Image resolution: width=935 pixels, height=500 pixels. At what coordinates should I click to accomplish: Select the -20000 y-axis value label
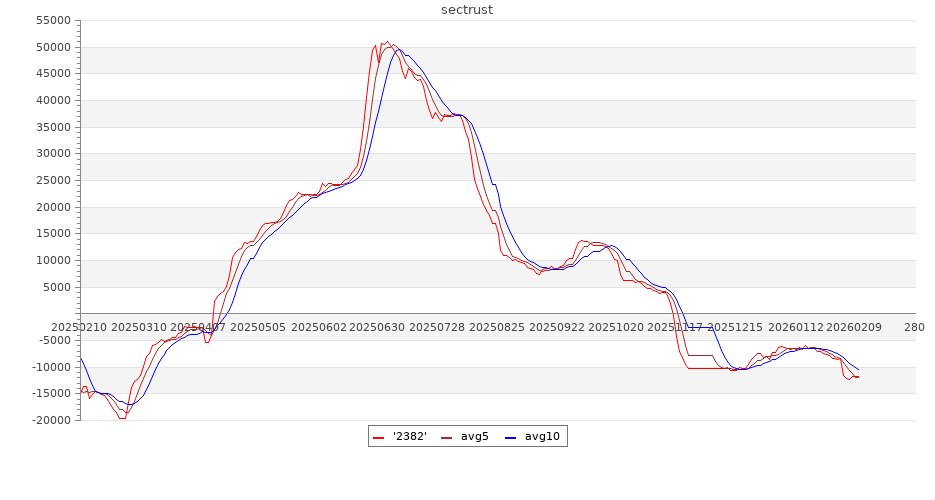pyautogui.click(x=50, y=420)
